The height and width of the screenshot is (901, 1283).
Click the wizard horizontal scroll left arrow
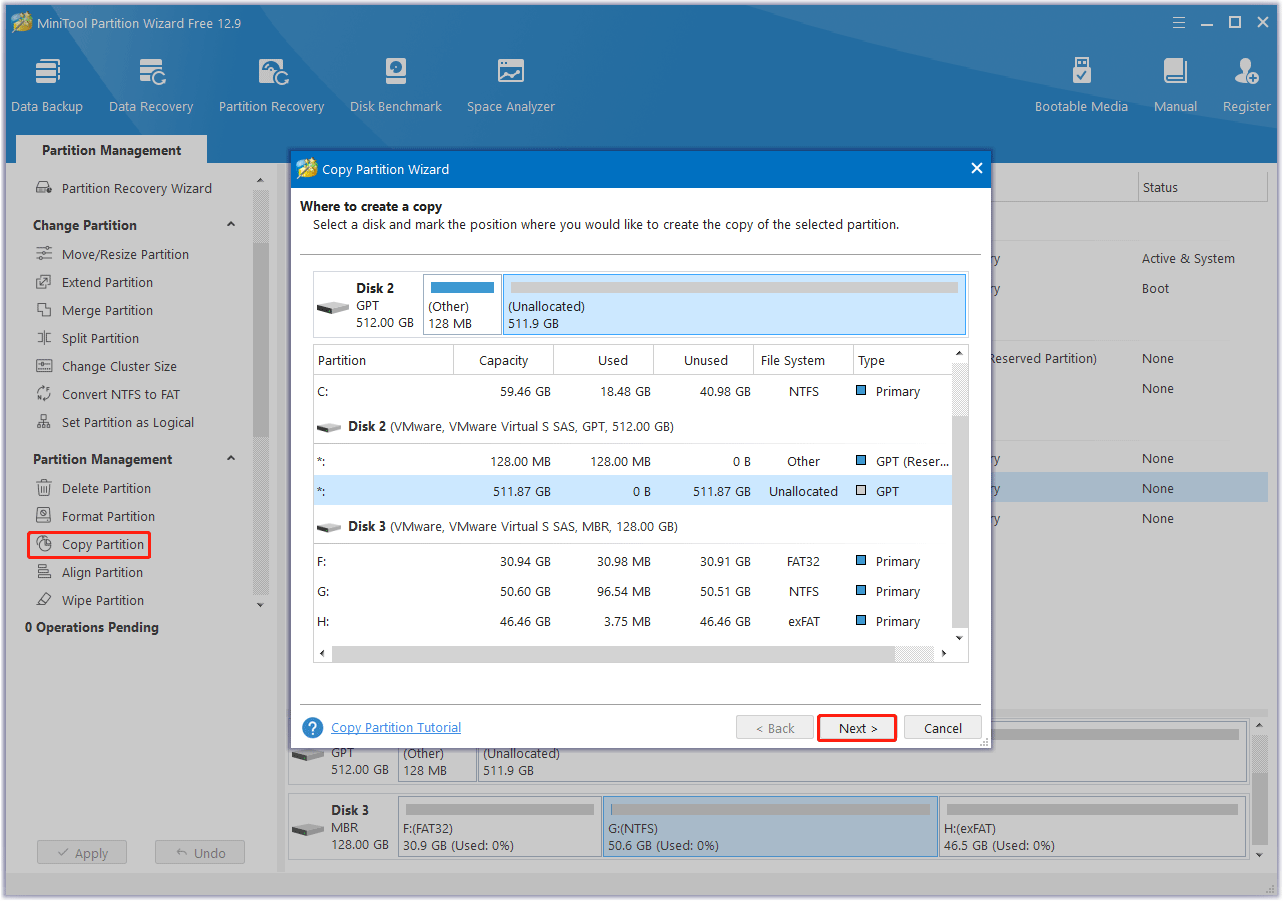pyautogui.click(x=323, y=654)
